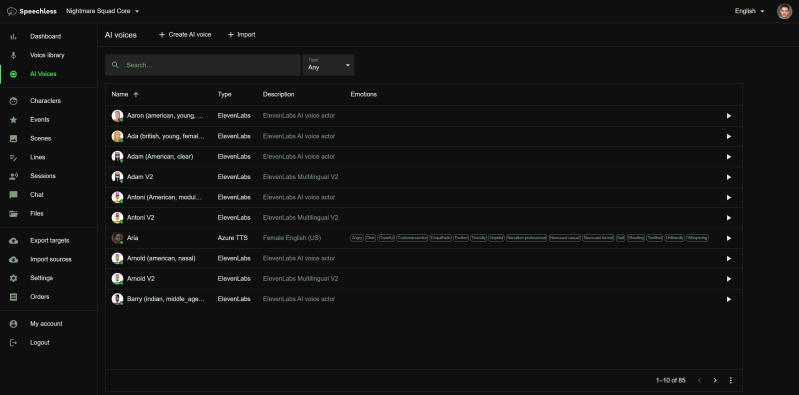The width and height of the screenshot is (799, 395).
Task: Click the Customerservice emotion tag
Action: point(412,238)
